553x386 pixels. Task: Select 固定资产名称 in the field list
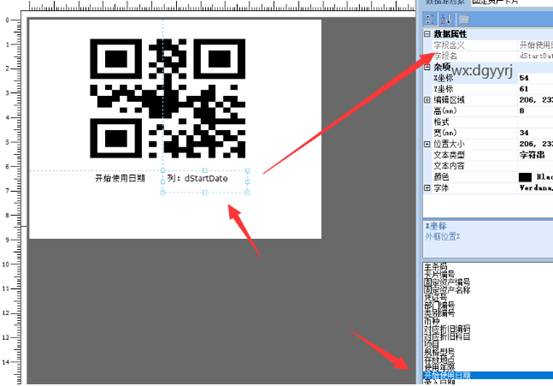coord(447,290)
